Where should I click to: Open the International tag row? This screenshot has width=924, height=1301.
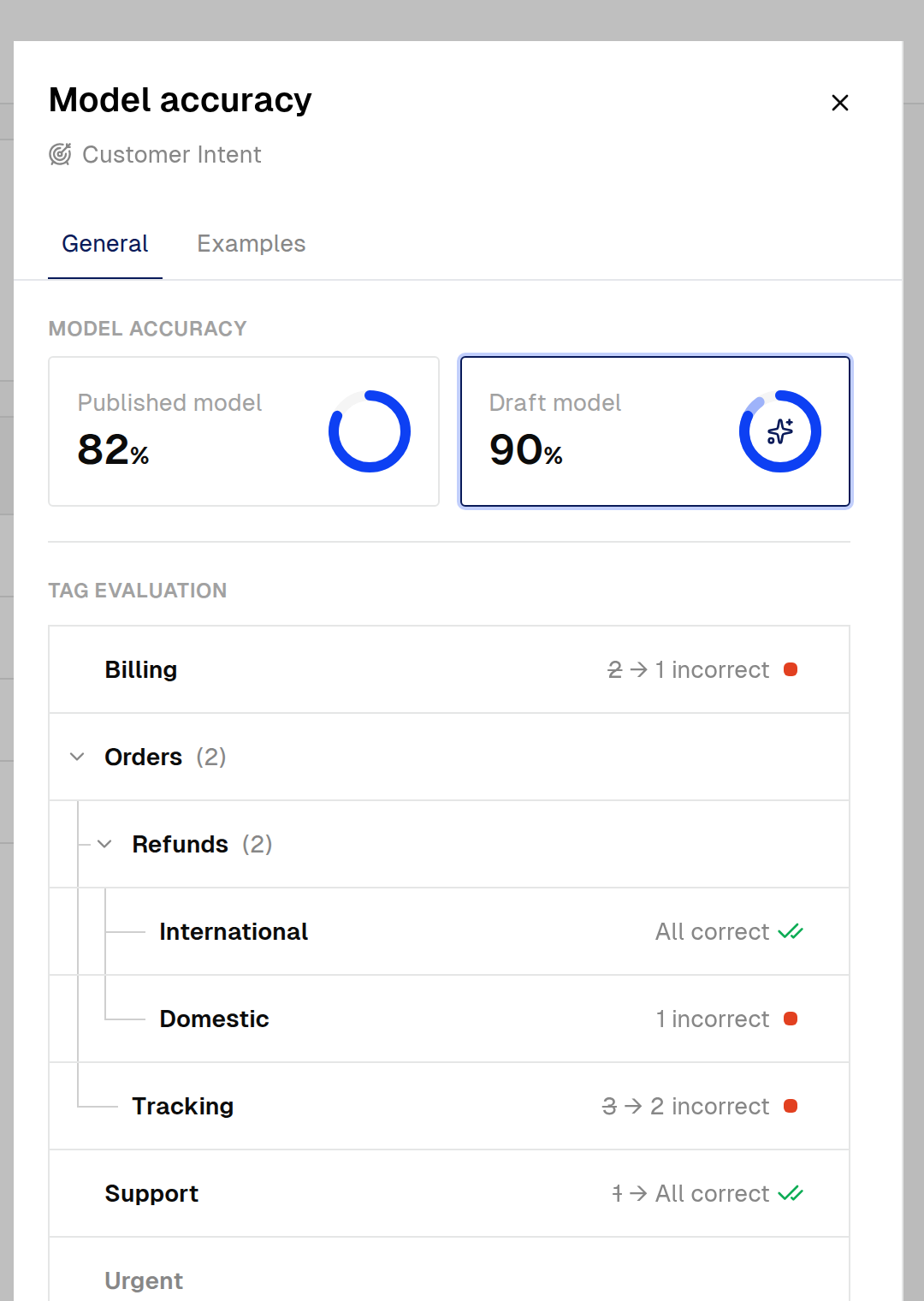pos(449,931)
